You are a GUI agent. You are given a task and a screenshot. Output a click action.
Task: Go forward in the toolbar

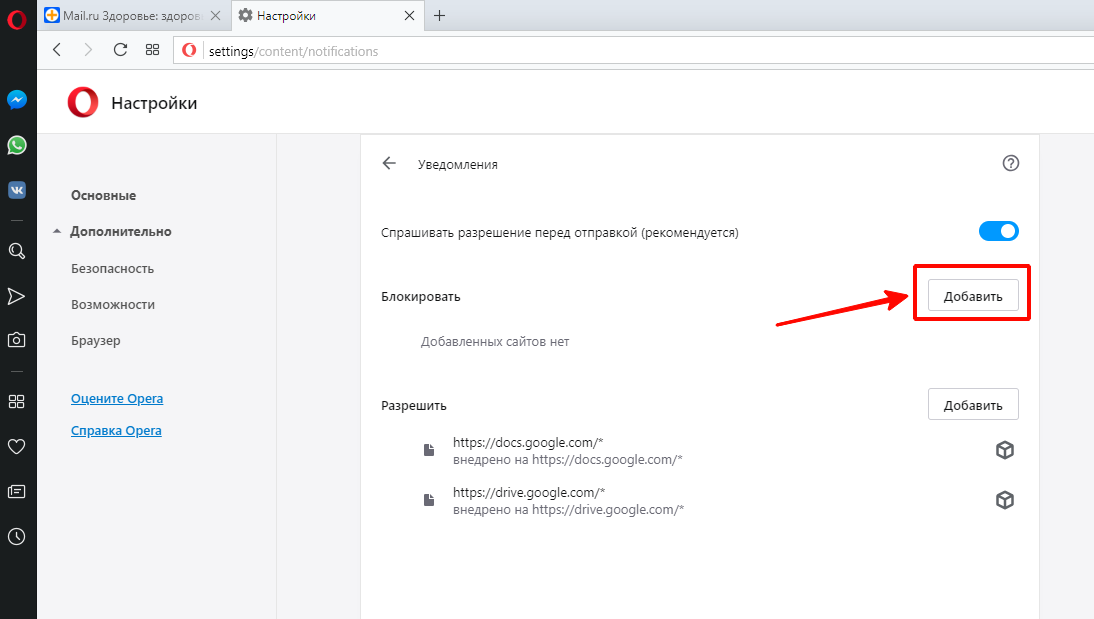pos(88,50)
